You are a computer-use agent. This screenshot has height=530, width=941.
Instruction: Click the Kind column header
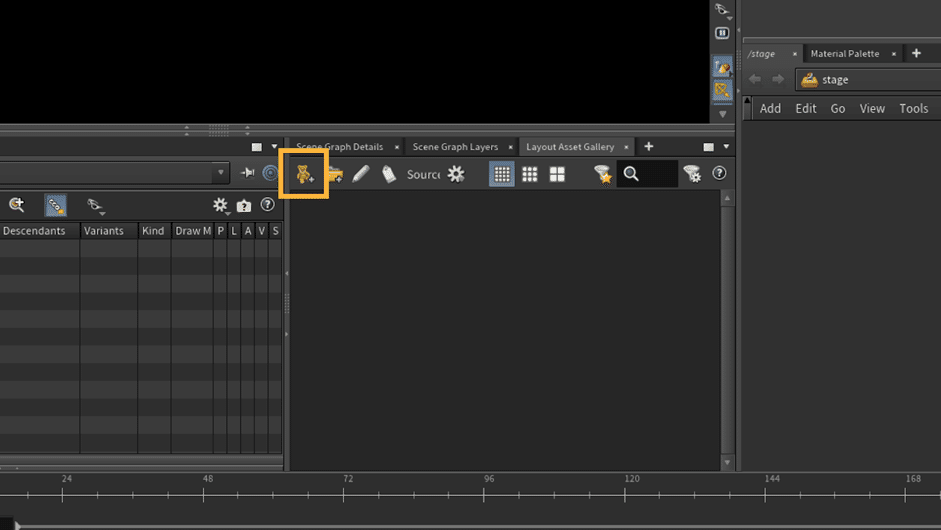coord(154,231)
